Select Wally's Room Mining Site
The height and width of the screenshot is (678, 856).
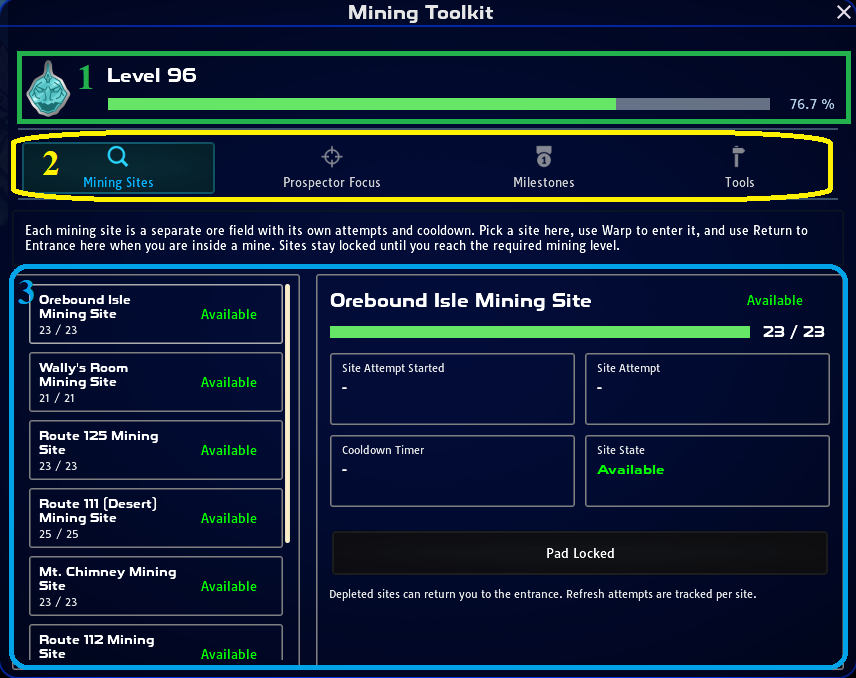(156, 382)
